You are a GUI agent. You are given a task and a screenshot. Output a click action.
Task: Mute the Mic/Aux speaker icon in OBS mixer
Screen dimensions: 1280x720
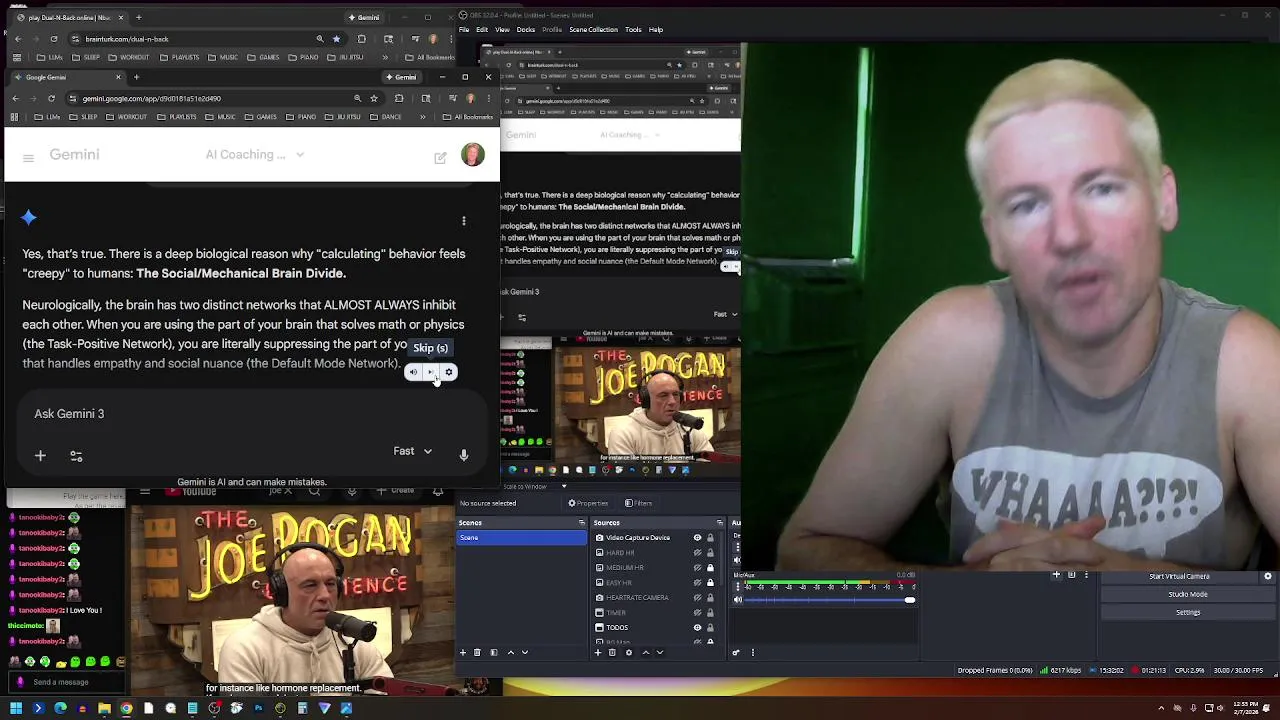[738, 600]
